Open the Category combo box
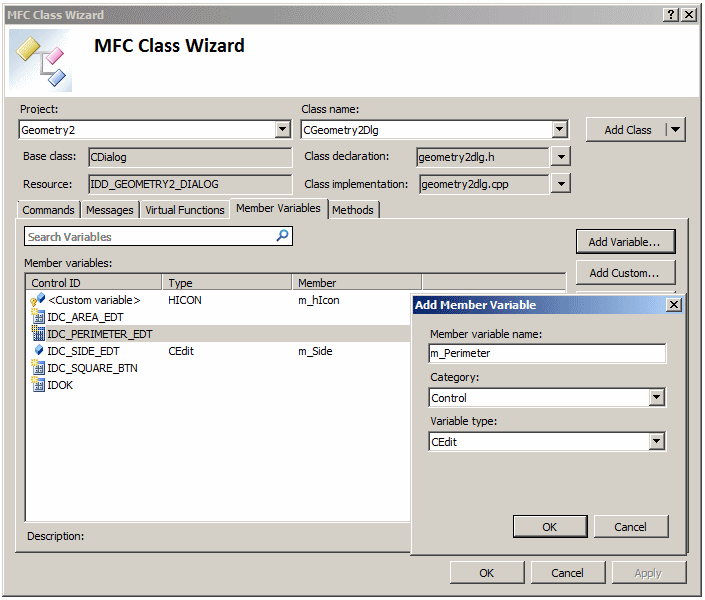This screenshot has height=600, width=705. [x=657, y=397]
